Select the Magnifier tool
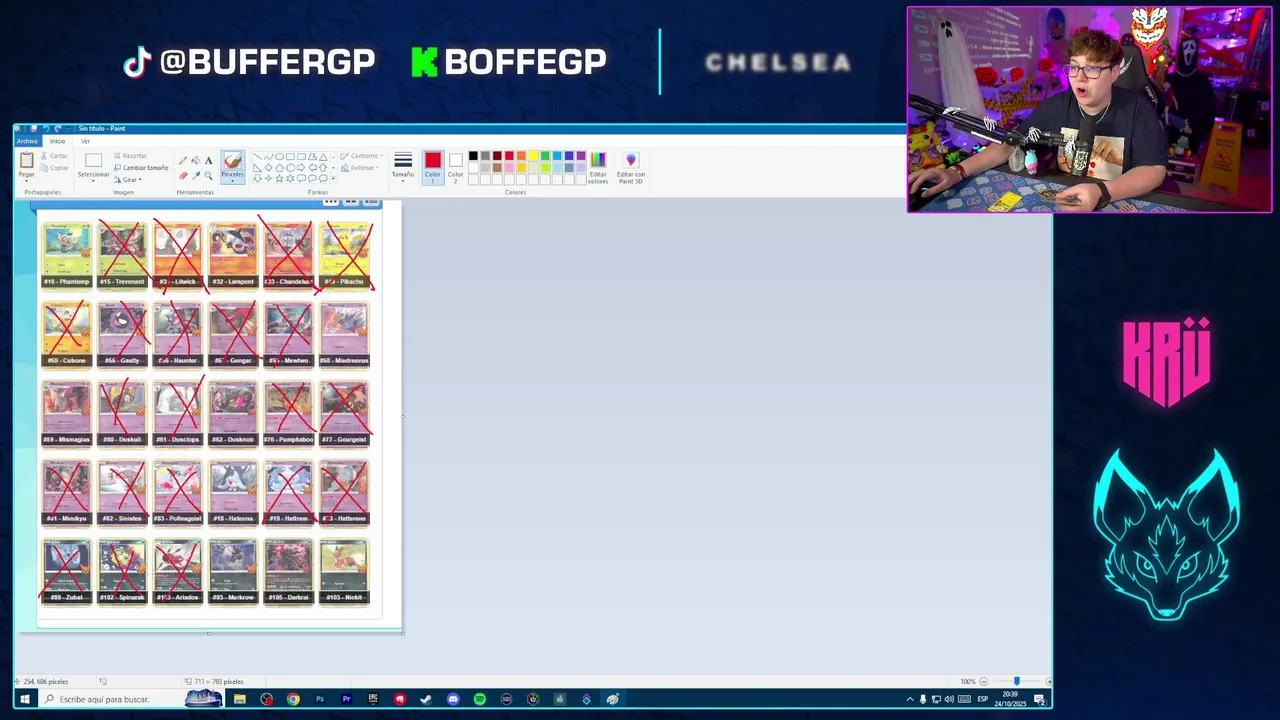Image resolution: width=1280 pixels, height=720 pixels. point(208,175)
